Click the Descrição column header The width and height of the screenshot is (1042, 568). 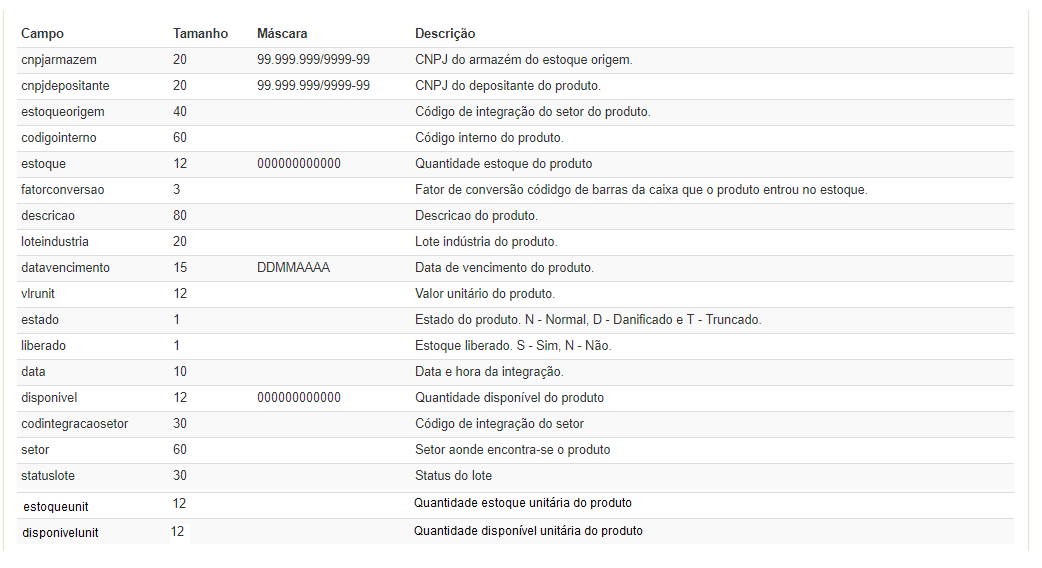(x=445, y=34)
